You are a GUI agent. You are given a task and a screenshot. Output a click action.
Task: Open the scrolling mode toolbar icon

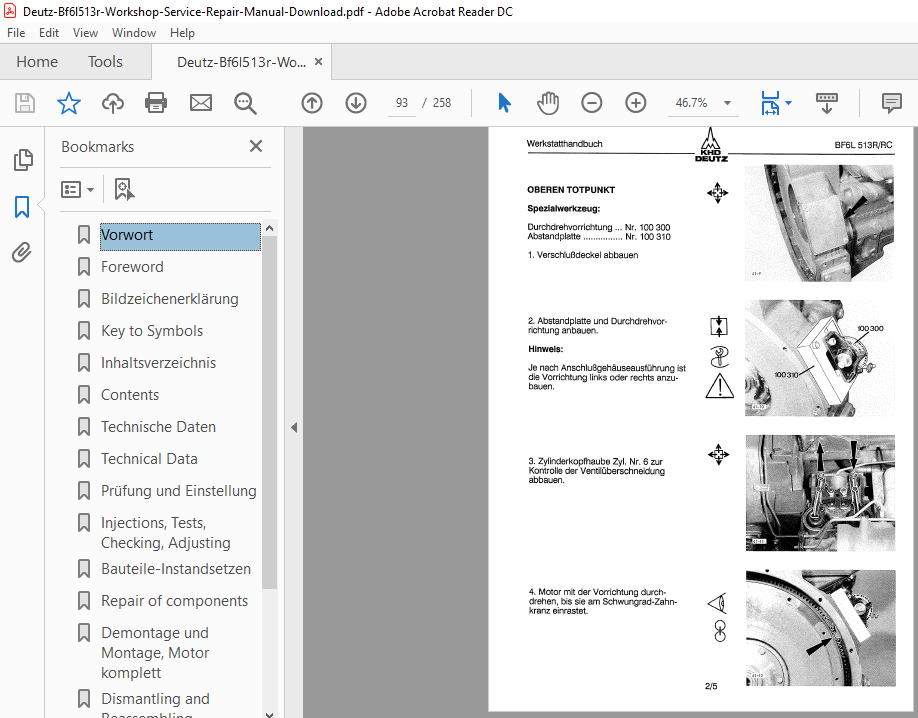[827, 103]
